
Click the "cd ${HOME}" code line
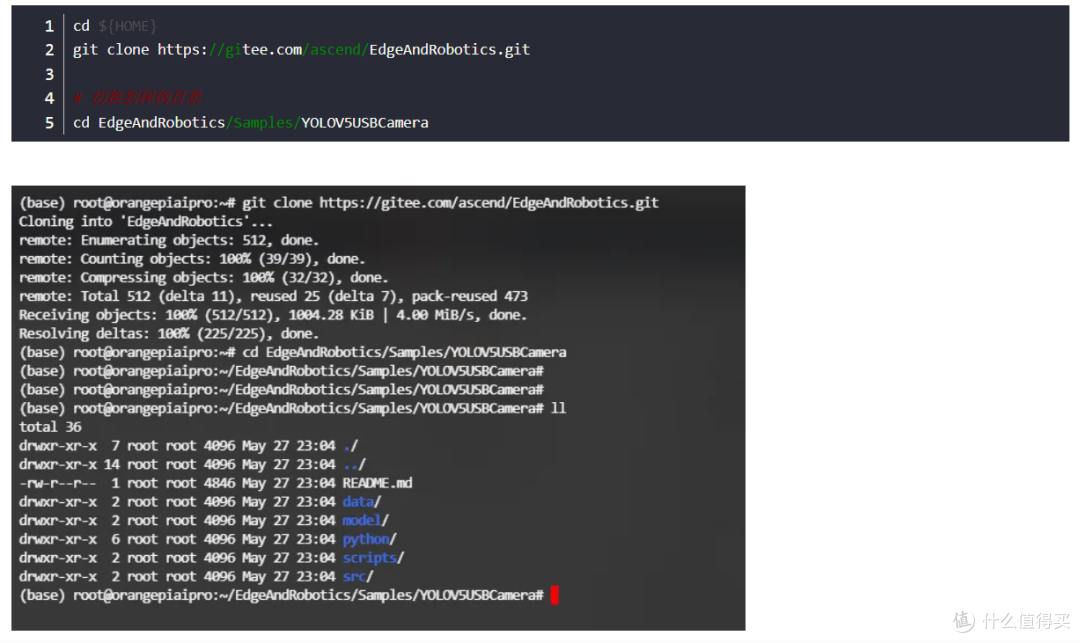[x=115, y=26]
